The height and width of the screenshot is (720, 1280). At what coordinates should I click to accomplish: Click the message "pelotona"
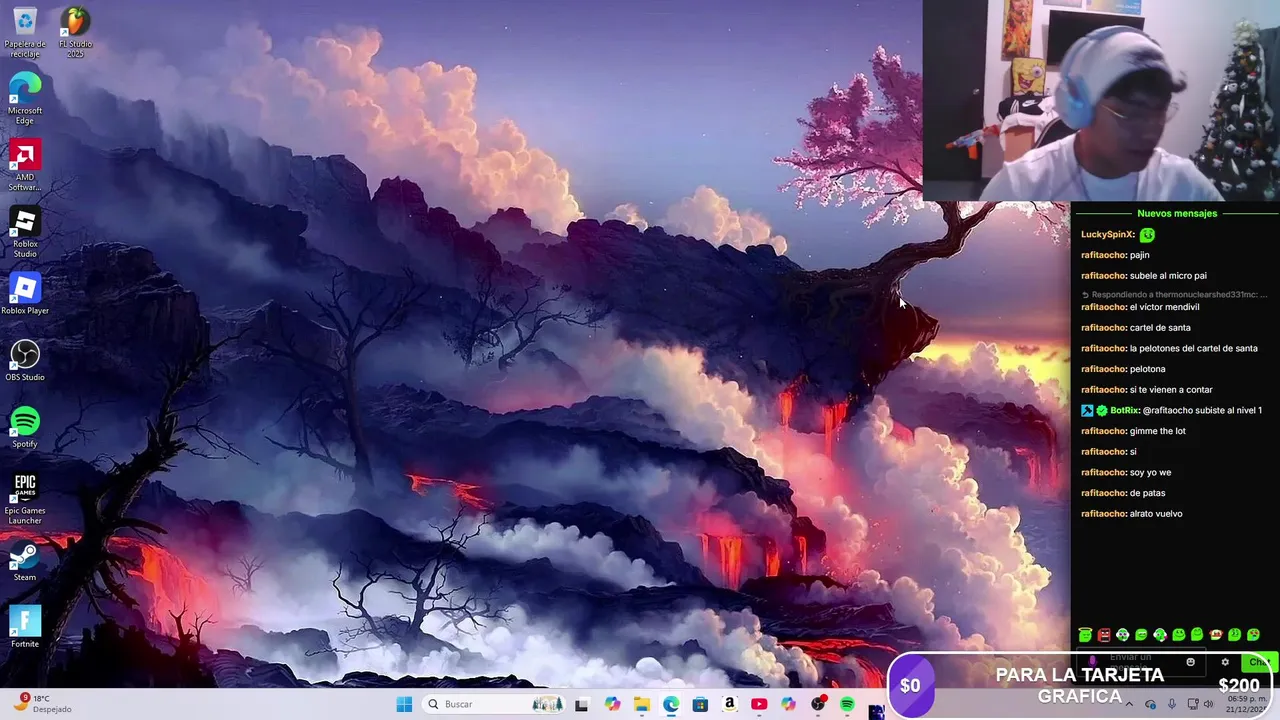click(1148, 369)
